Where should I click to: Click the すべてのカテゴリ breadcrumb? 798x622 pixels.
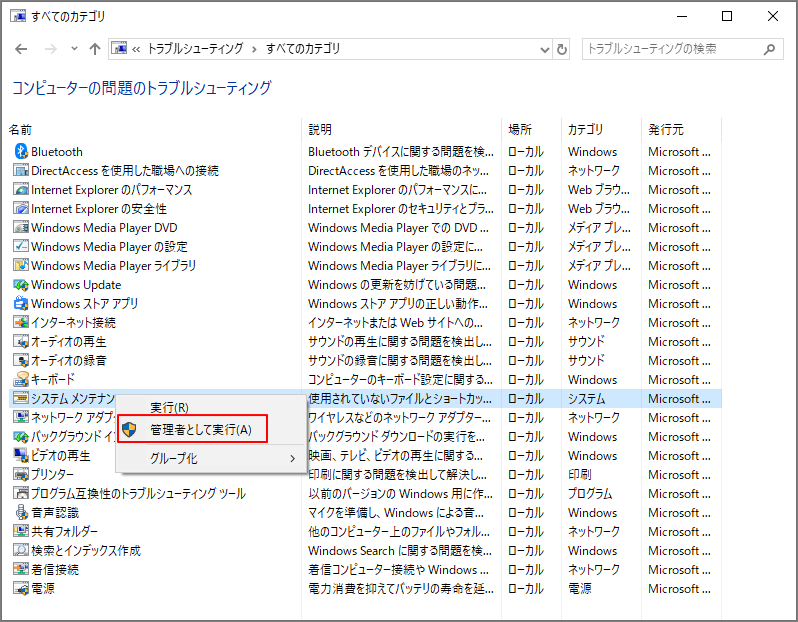303,49
